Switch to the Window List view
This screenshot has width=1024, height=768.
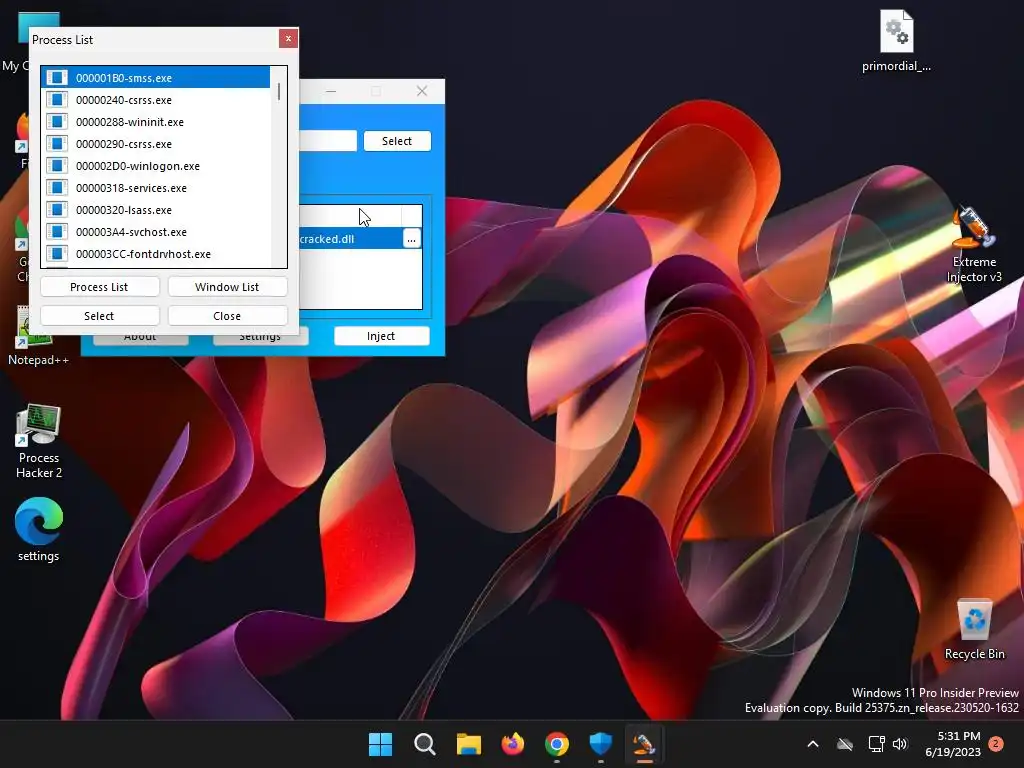227,287
